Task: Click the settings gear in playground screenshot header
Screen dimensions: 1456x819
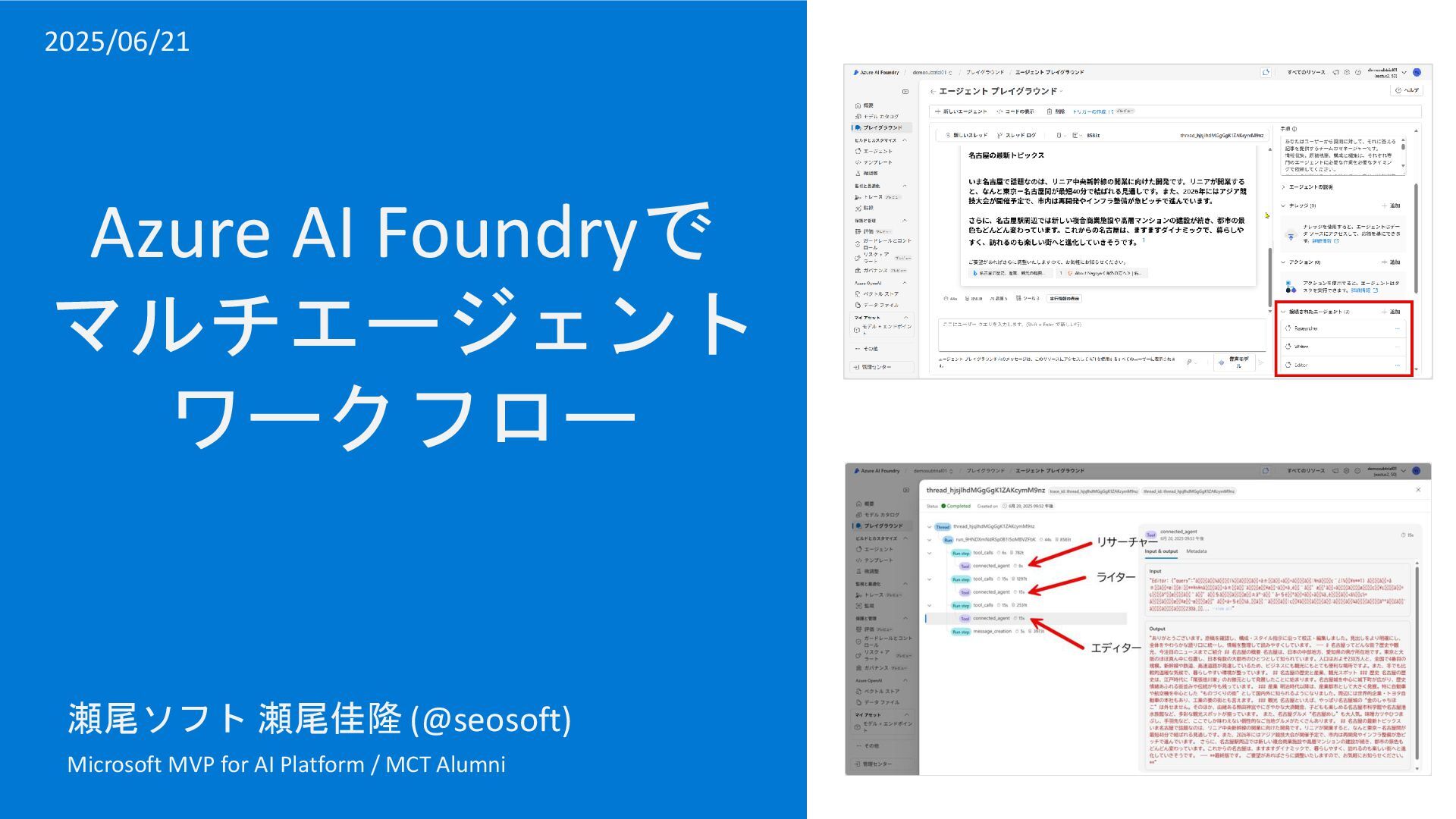Action: (x=1347, y=73)
